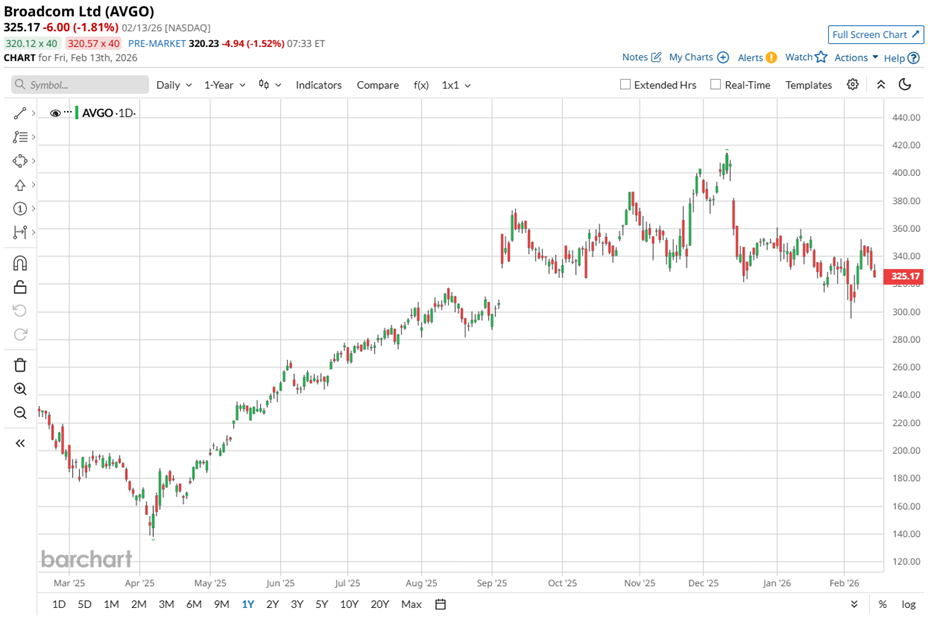Toggle the lock drawings padlock icon
The height and width of the screenshot is (628, 937).
click(20, 287)
